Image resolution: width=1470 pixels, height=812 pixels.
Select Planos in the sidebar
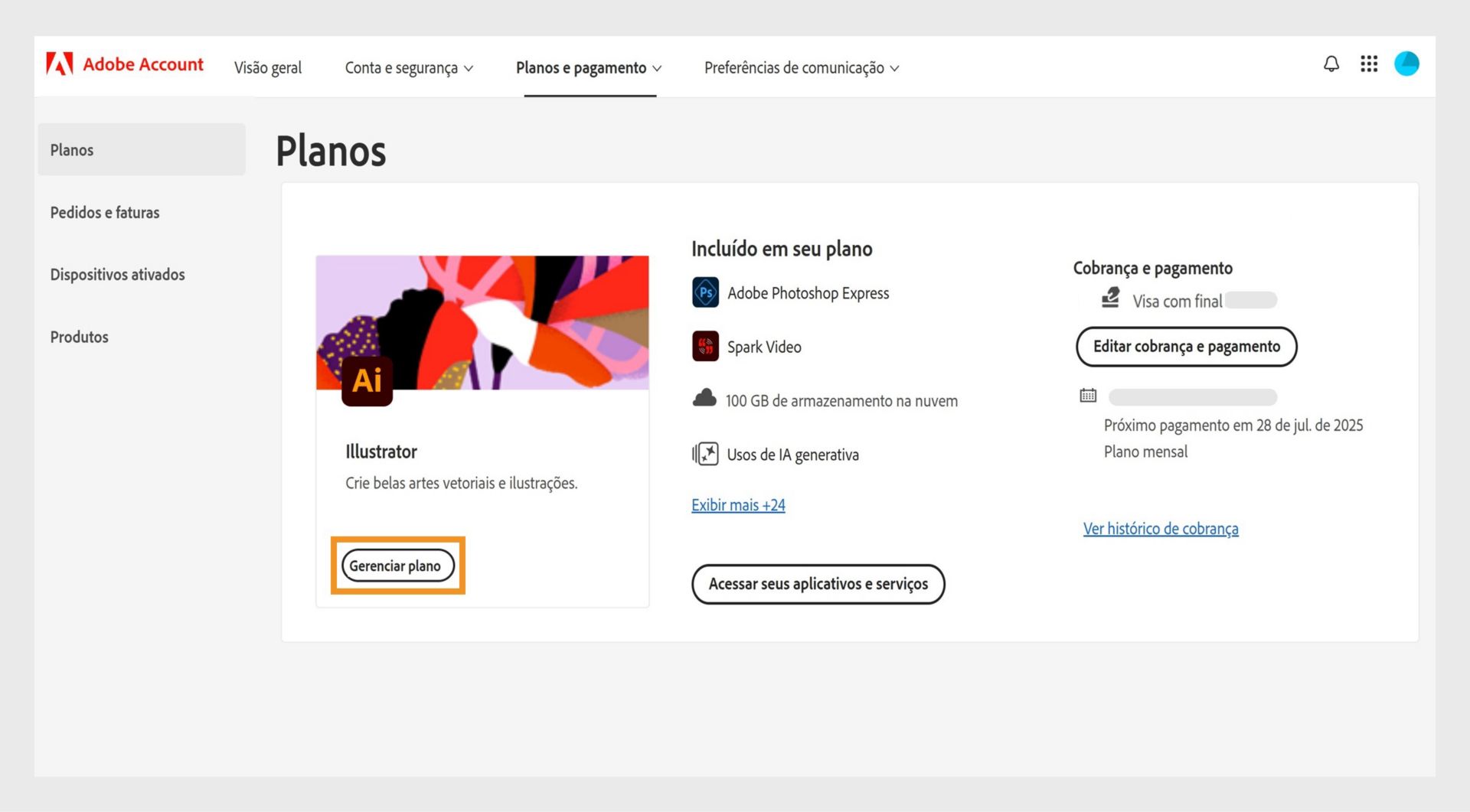[142, 150]
